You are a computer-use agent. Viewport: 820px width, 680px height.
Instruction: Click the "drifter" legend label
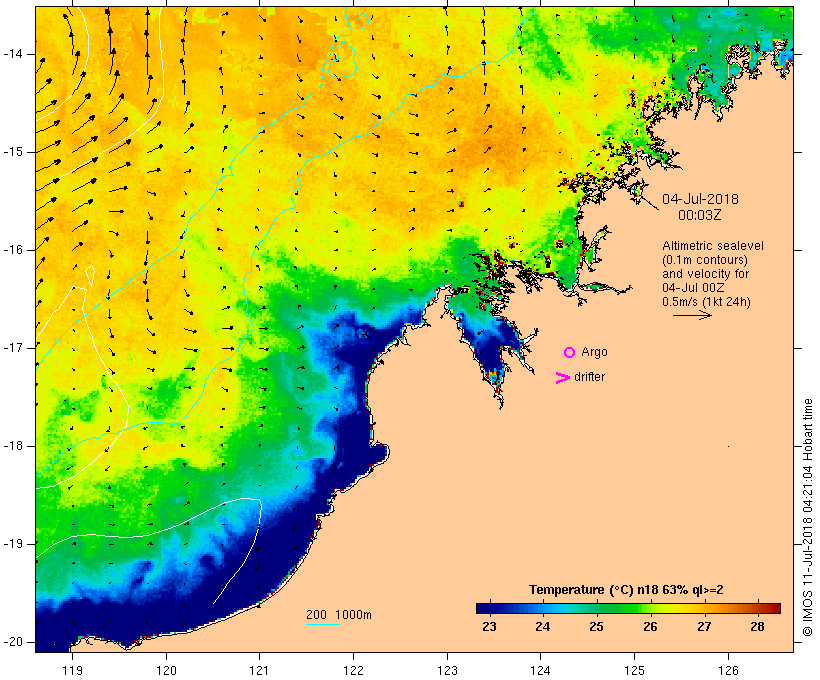pyautogui.click(x=589, y=377)
